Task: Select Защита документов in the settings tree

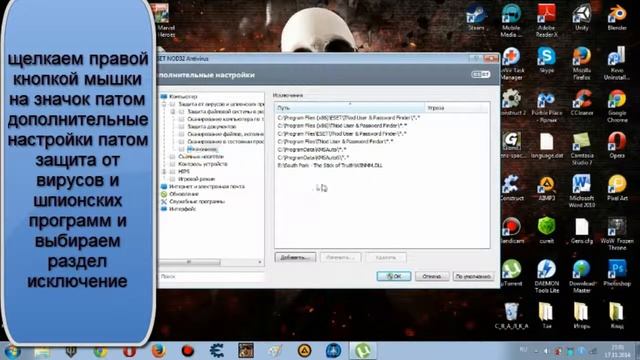Action: [x=211, y=127]
